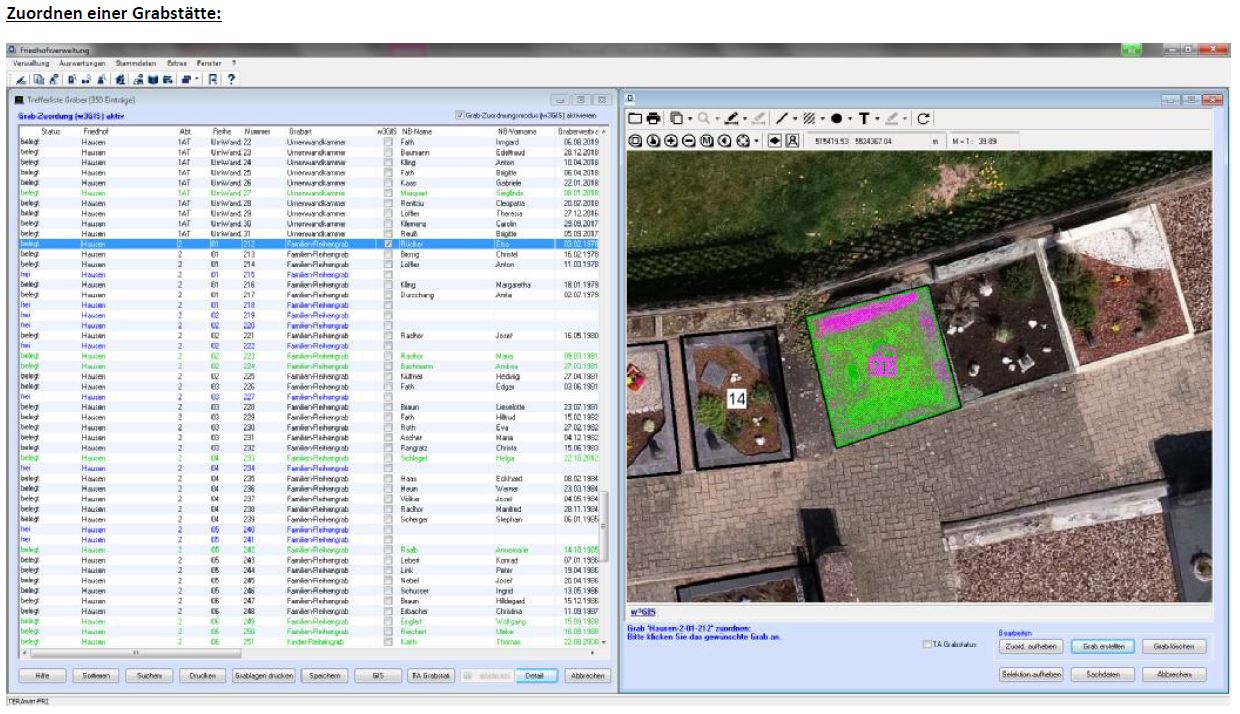Click the zoom in plus circle icon
The width and height of the screenshot is (1240, 714).
671,141
